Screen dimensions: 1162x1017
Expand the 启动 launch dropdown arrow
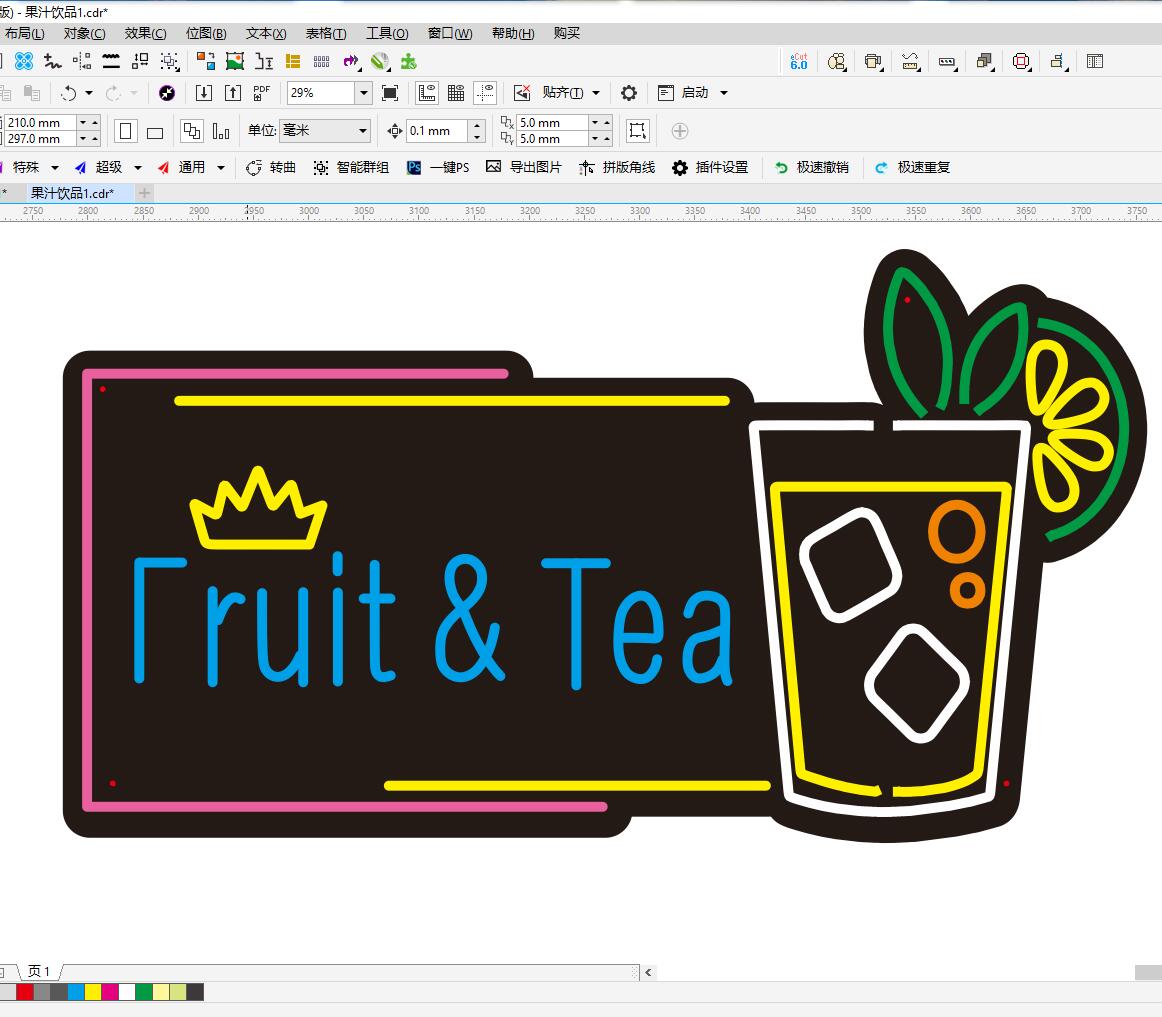click(x=724, y=93)
